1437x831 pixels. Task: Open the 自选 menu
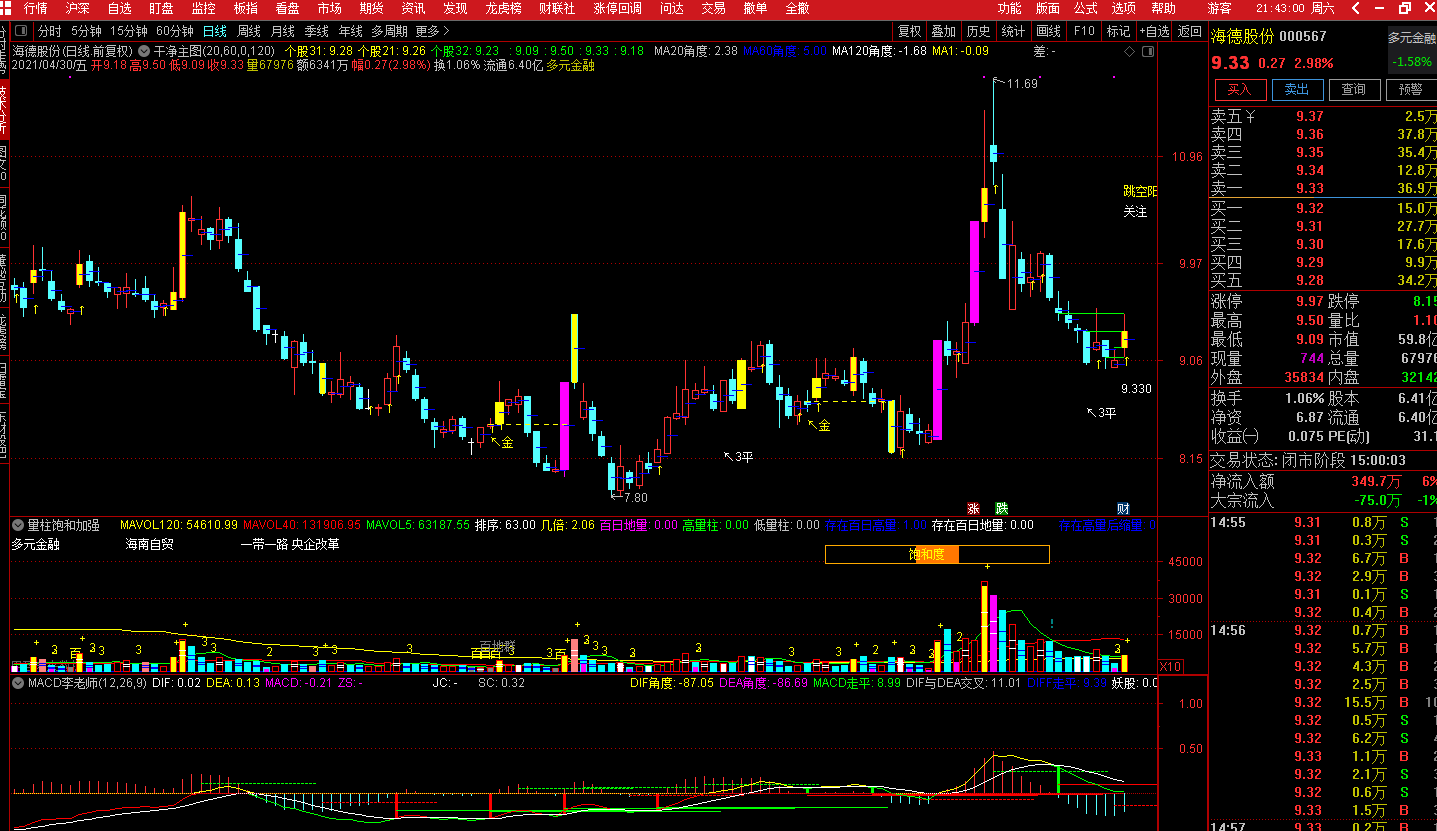[119, 8]
